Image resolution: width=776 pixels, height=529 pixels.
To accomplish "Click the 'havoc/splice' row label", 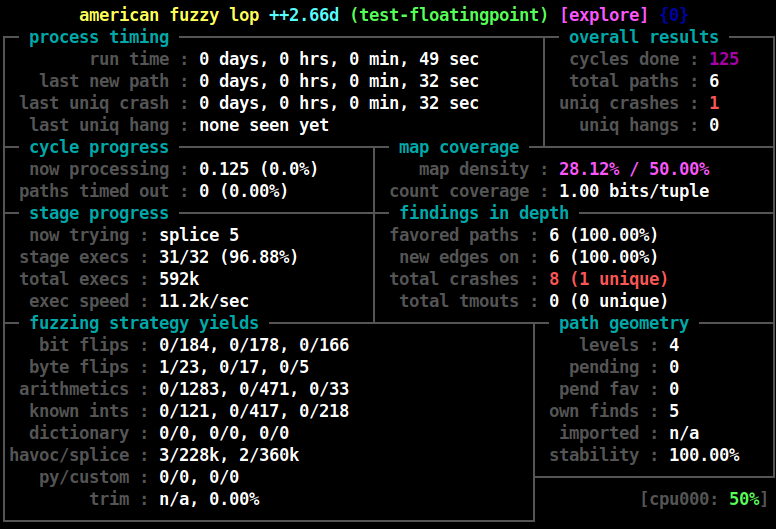I will 69,455.
